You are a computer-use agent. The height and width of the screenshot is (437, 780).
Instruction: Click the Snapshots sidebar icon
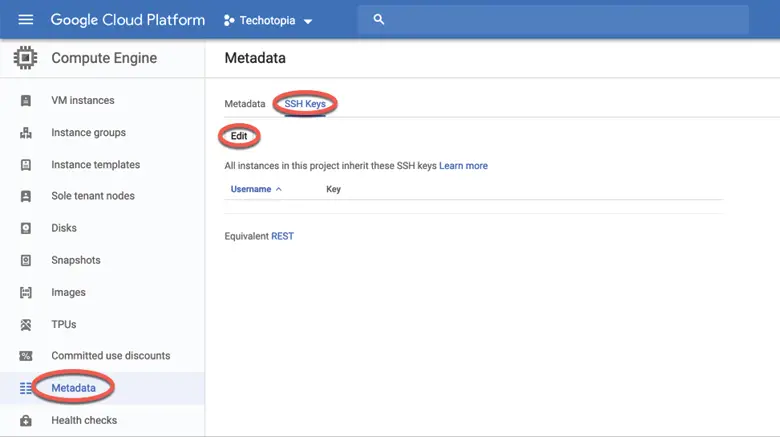(x=27, y=260)
